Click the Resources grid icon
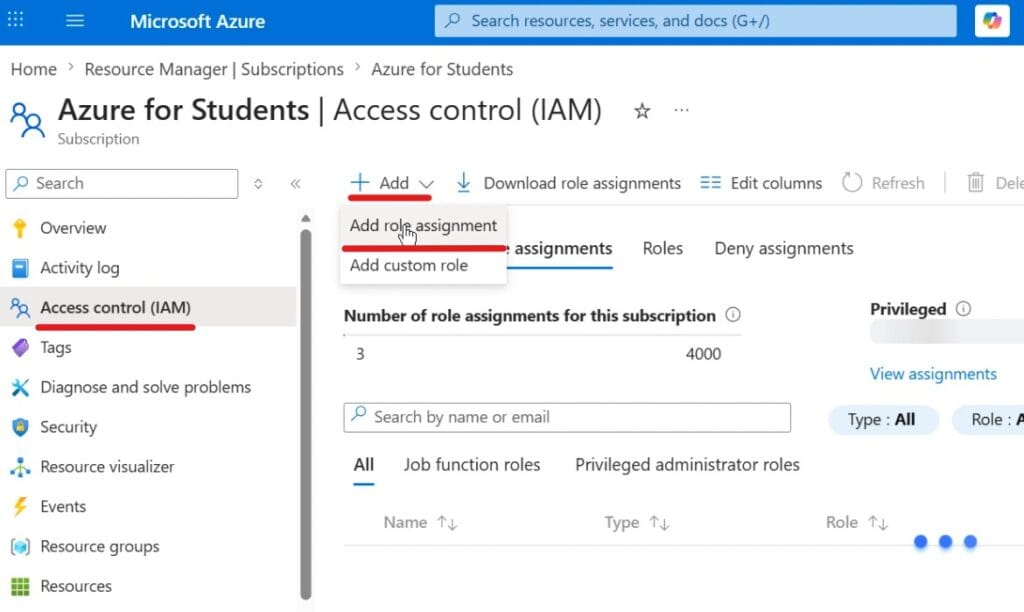This screenshot has width=1024, height=612. 20,587
